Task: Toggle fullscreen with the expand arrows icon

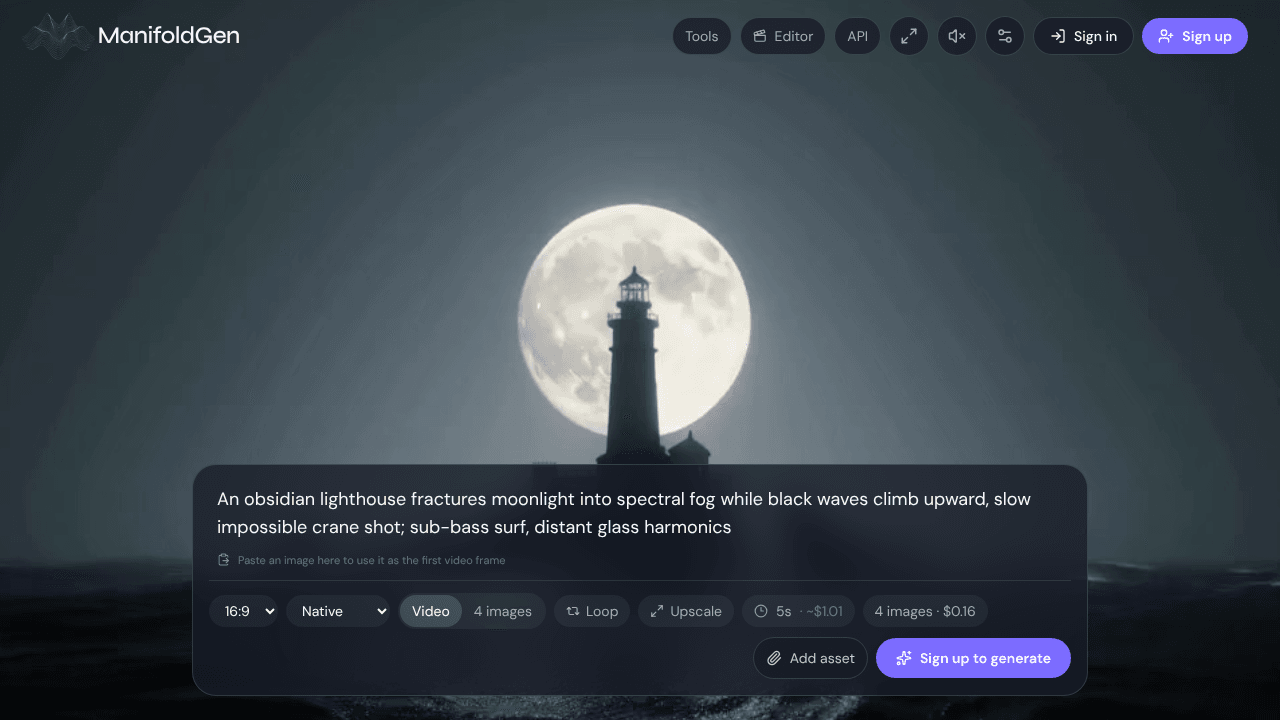Action: [x=909, y=36]
